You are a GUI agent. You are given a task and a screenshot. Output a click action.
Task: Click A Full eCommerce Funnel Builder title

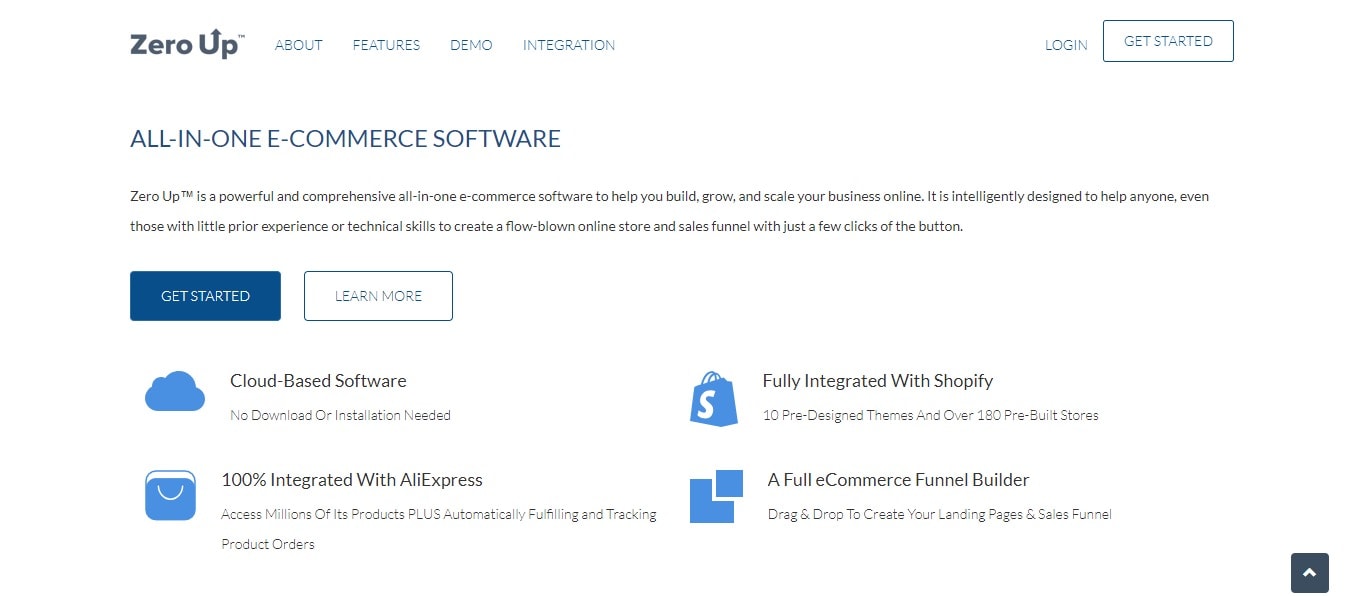898,480
